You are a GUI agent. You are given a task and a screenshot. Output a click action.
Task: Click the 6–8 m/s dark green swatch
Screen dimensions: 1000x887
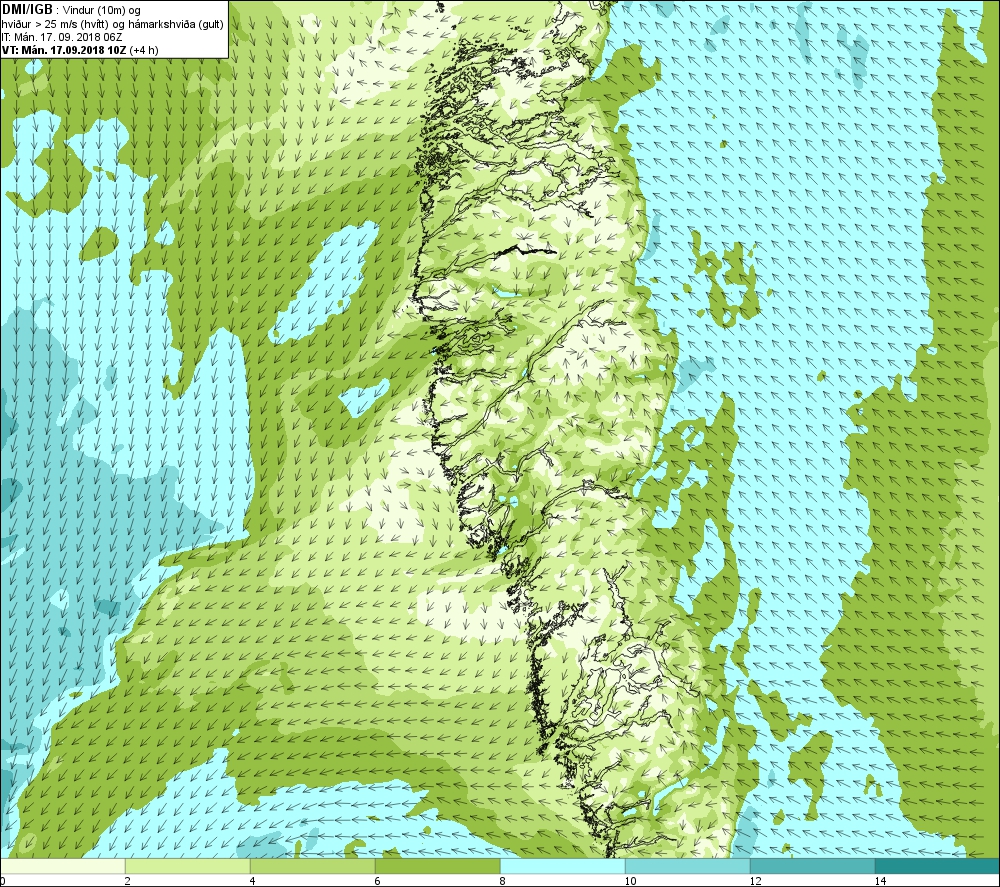438,866
